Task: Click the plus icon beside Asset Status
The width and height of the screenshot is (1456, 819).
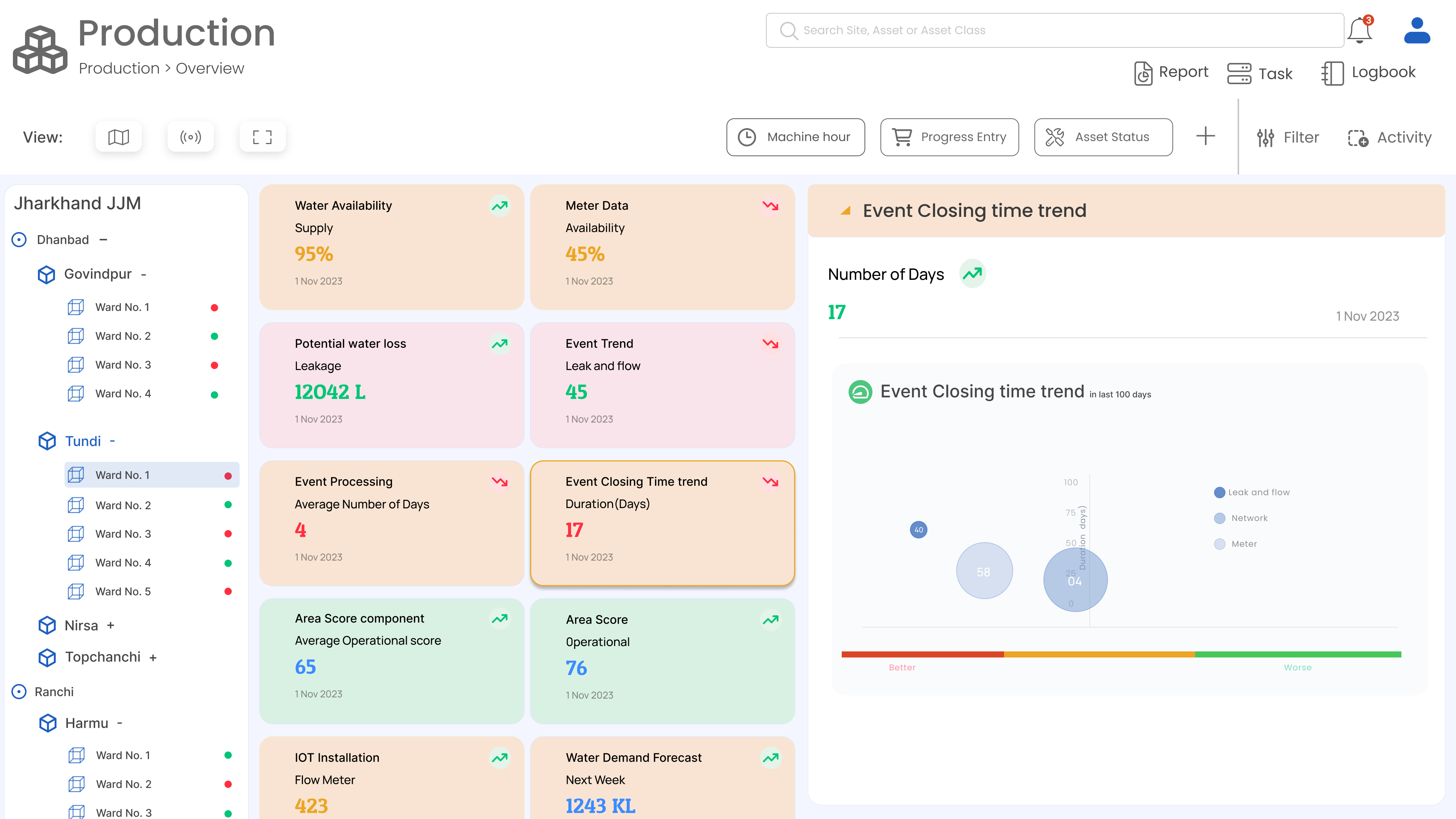Action: (1205, 136)
